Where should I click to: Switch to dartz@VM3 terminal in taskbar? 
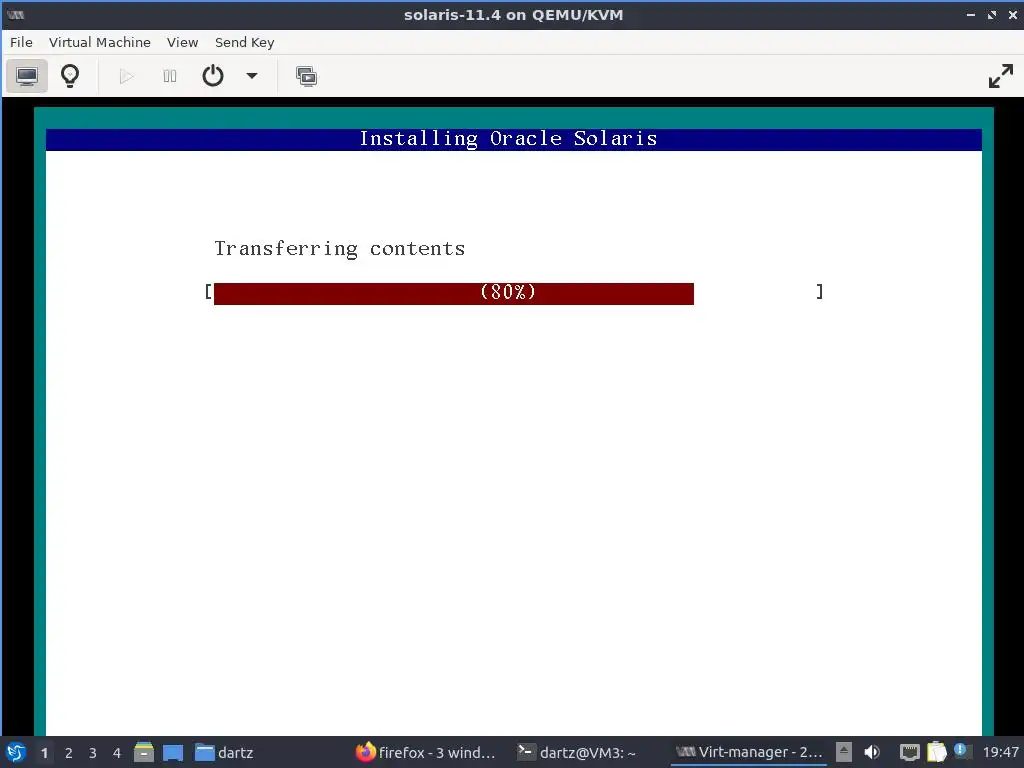pos(576,753)
